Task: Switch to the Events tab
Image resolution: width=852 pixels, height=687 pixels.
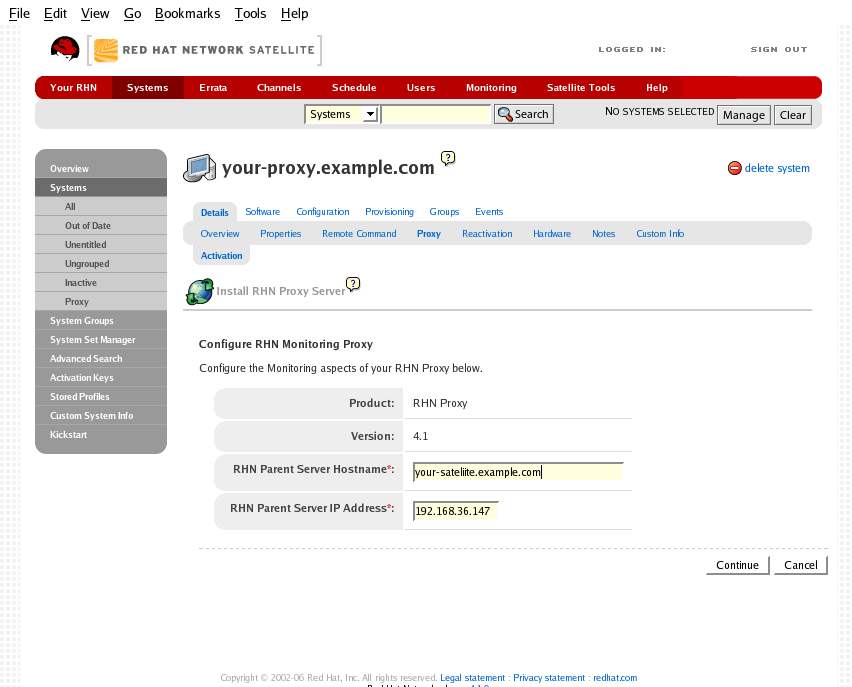Action: [489, 212]
